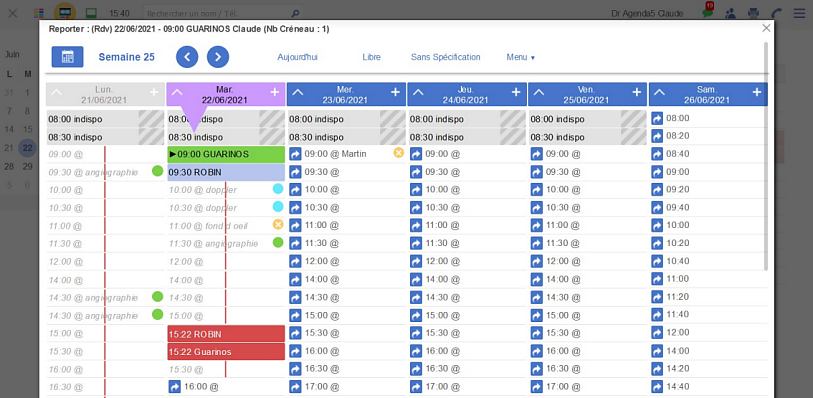Viewport: 813px width, 398px height.
Task: Advance to next week with right arrow
Action: [x=218, y=57]
